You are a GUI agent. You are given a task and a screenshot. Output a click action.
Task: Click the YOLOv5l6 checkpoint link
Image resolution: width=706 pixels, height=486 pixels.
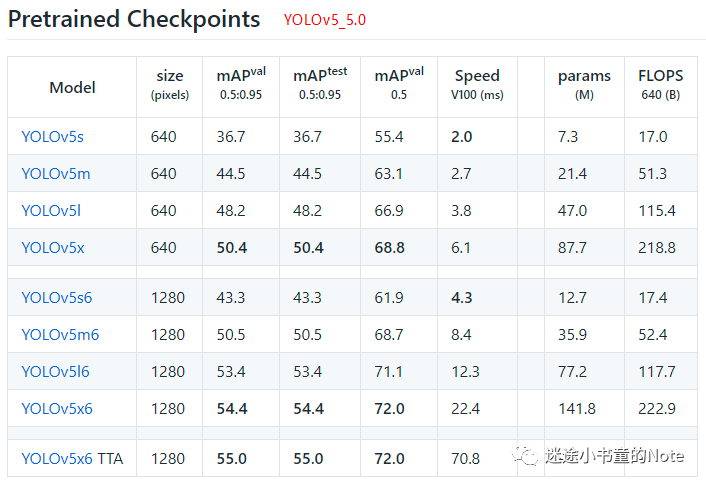[x=55, y=372]
